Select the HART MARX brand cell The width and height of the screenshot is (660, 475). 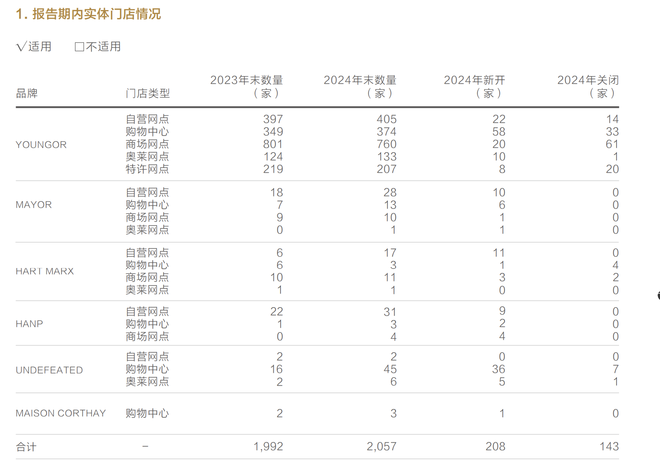(x=44, y=271)
